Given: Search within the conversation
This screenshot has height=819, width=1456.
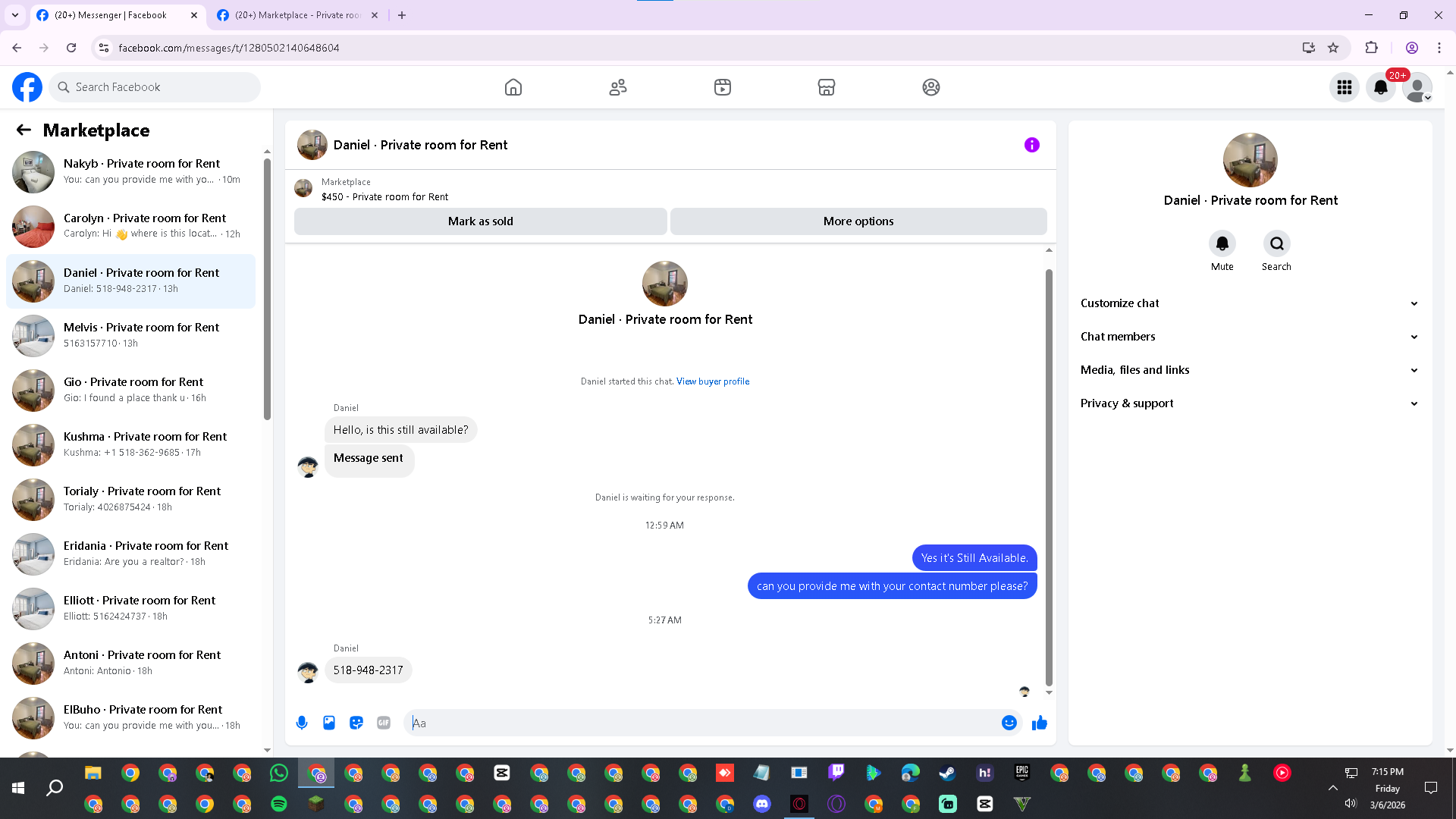Looking at the screenshot, I should [x=1276, y=244].
